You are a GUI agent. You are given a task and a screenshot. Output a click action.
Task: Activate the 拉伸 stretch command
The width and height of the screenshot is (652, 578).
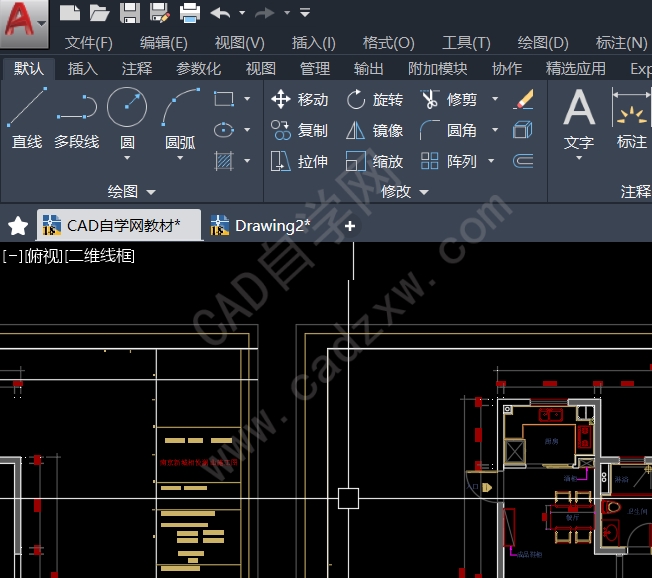299,161
